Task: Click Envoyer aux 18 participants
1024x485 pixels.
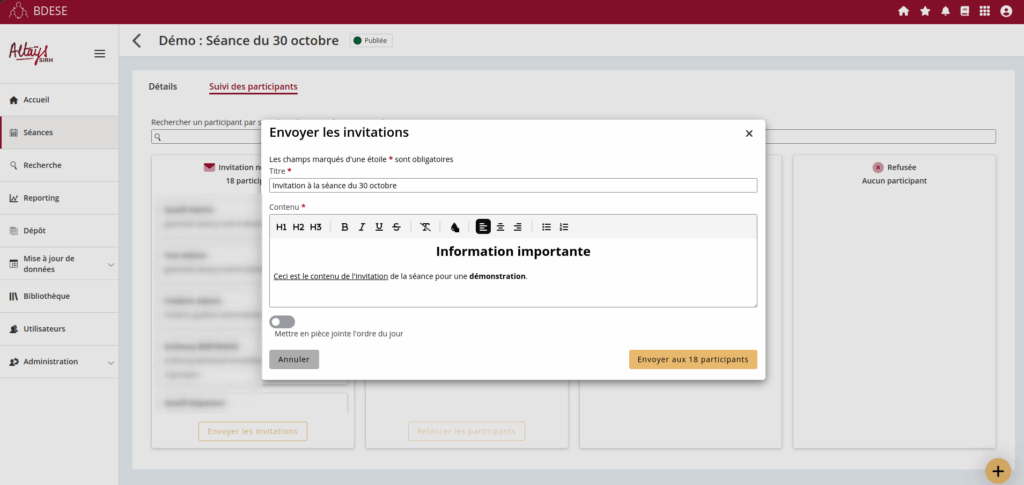Action: (x=692, y=359)
